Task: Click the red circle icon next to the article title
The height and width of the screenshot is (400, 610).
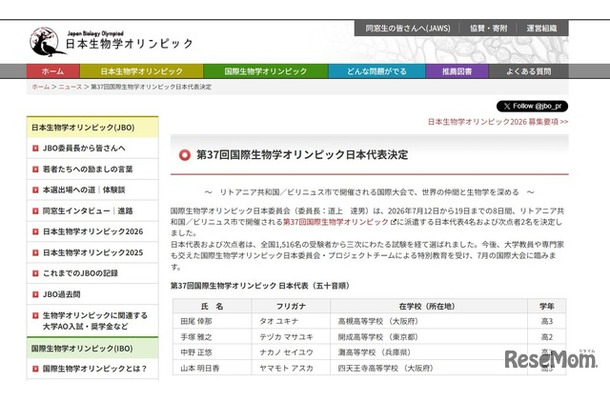Action: 184,155
